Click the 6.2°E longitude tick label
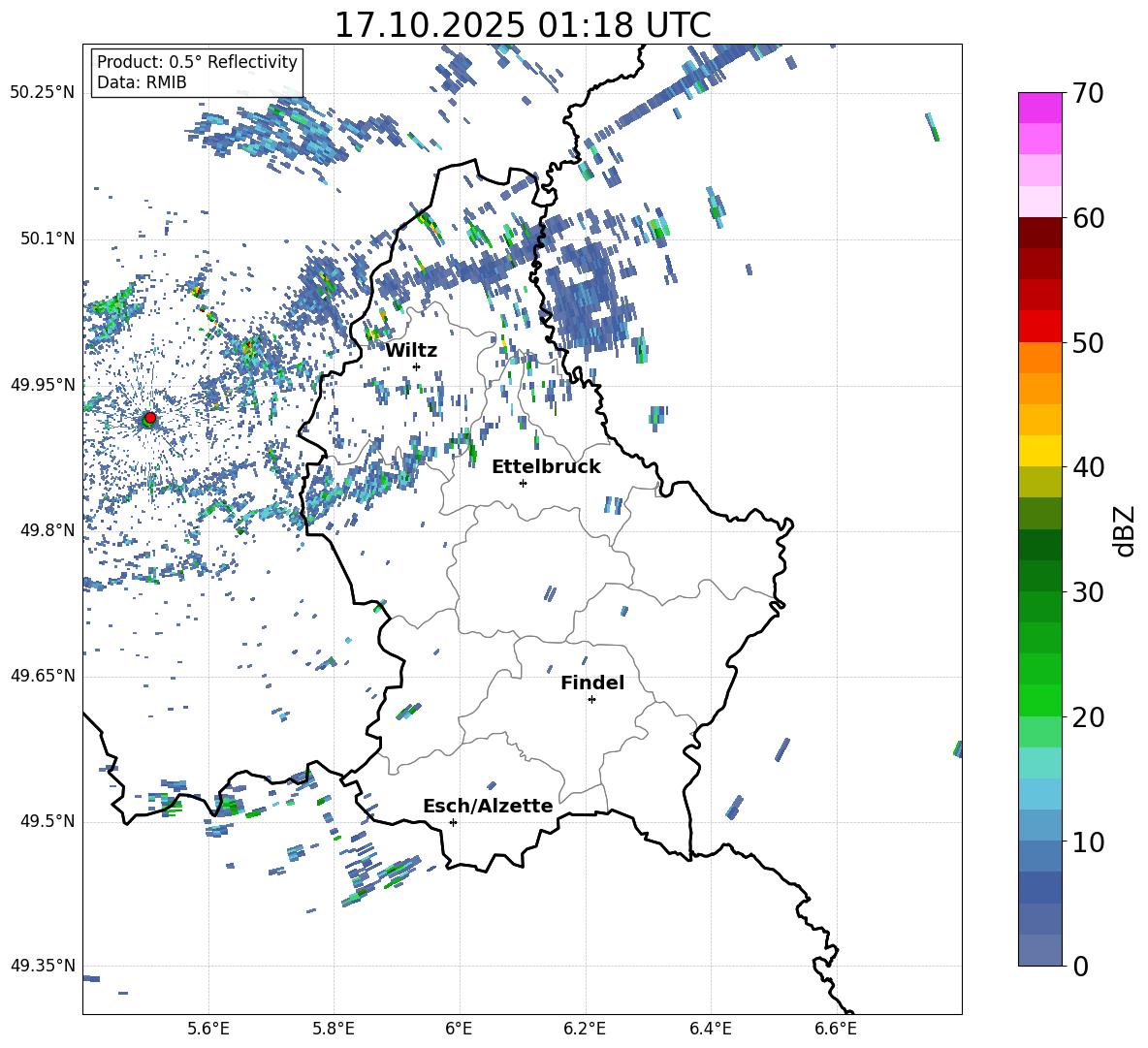Viewport: 1148px width, 1048px height. 585,1029
